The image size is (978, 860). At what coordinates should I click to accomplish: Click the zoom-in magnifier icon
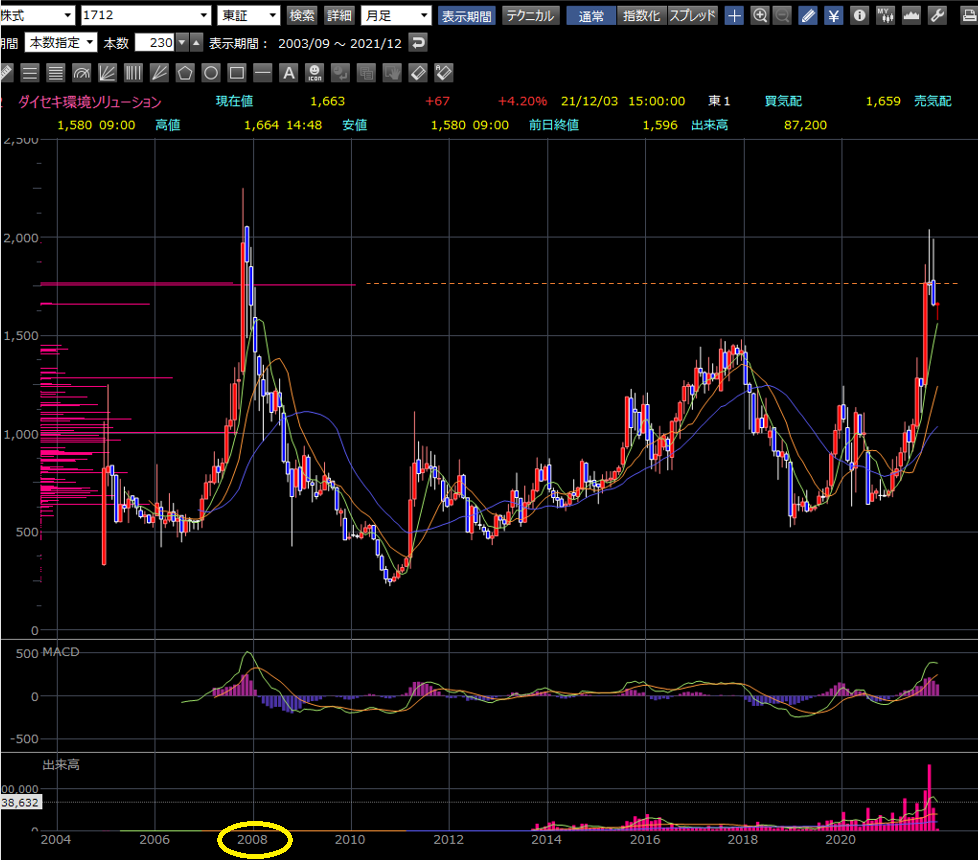759,16
